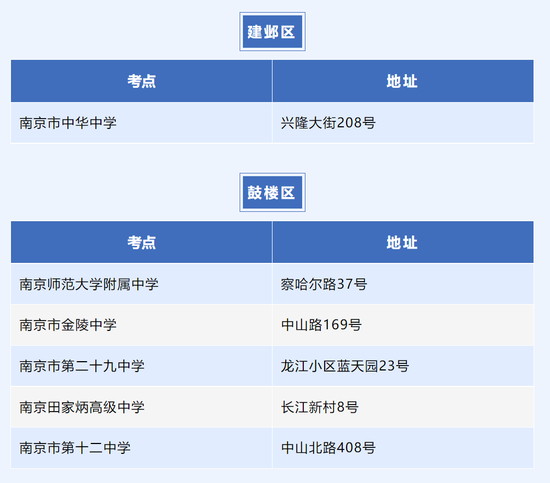Click 考点 header in 建邺区 table
Image resolution: width=550 pixels, height=483 pixels.
[x=141, y=81]
